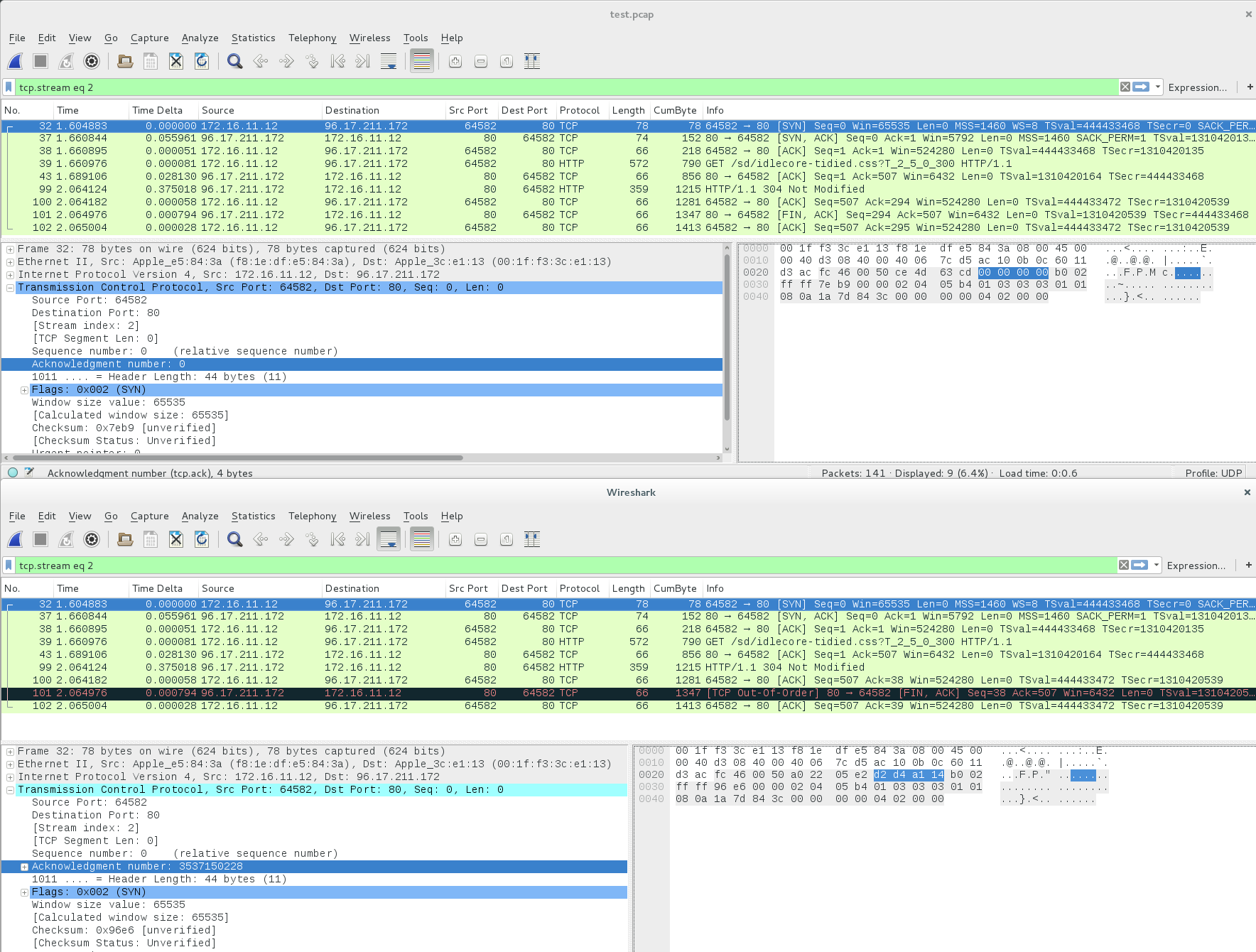Open Tools menu in Wireshark window
This screenshot has height=952, width=1256.
tap(416, 516)
